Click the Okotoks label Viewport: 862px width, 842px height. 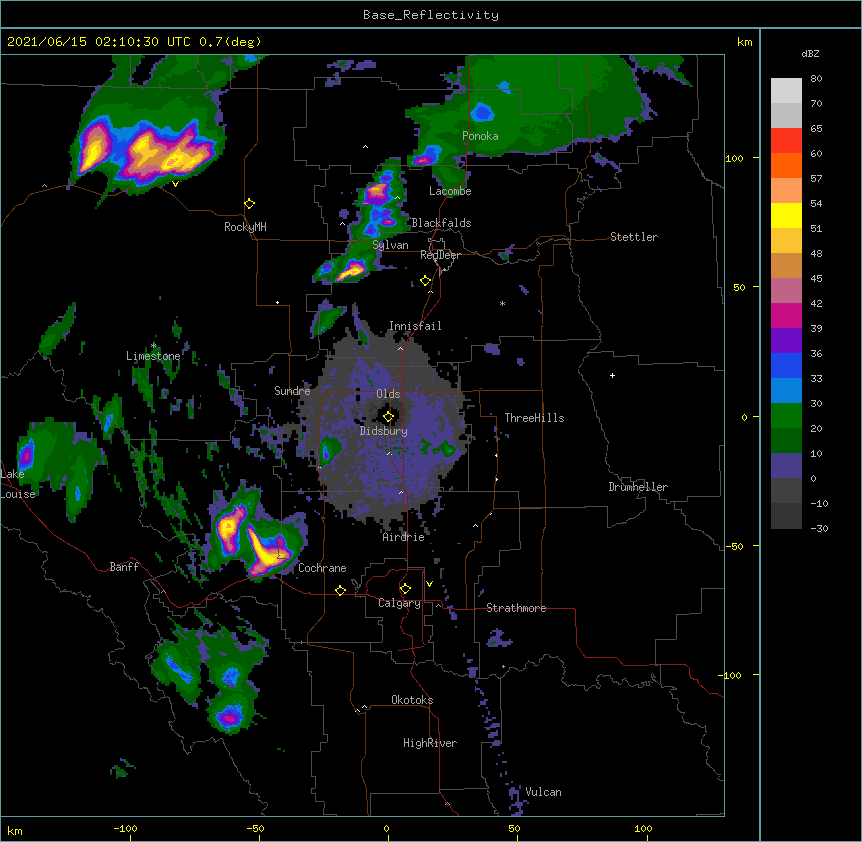click(x=412, y=700)
